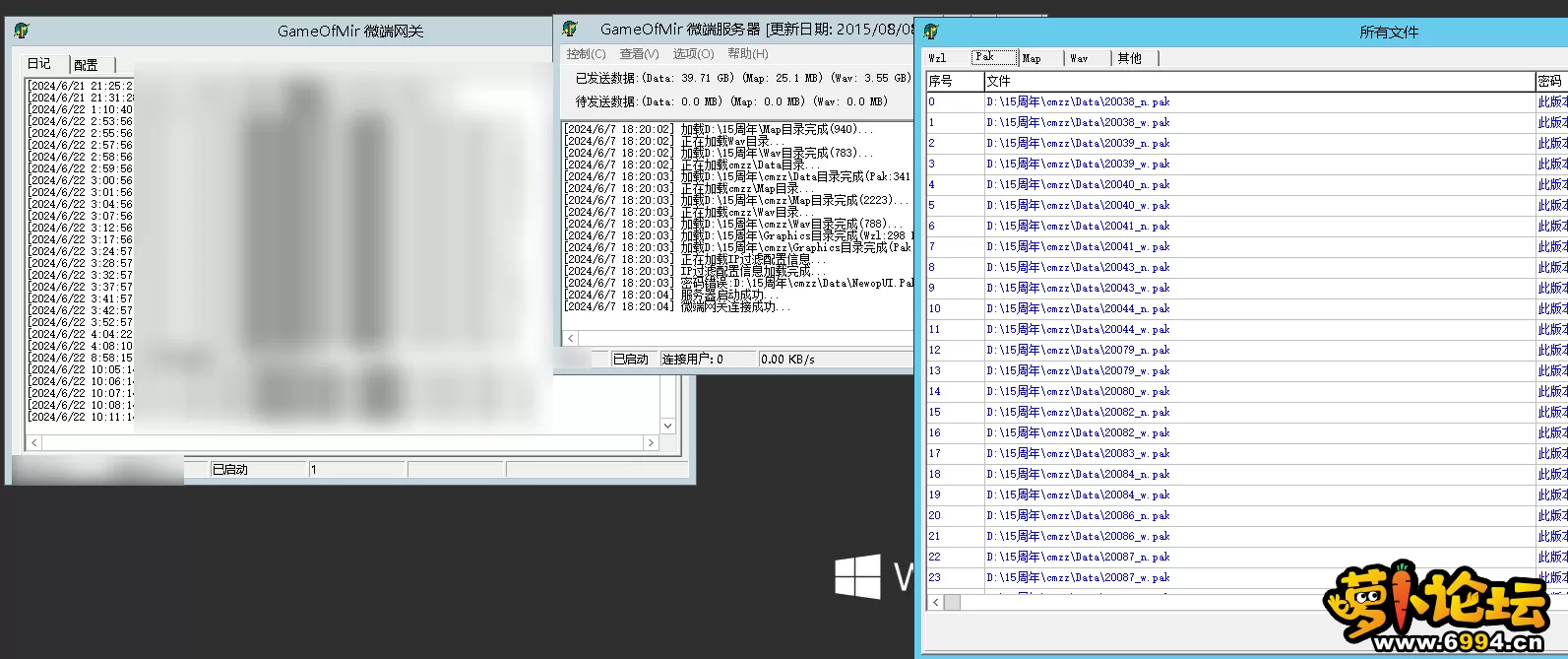This screenshot has width=1568, height=659.
Task: Select file row 20044_w.pak
Action: (1246, 329)
